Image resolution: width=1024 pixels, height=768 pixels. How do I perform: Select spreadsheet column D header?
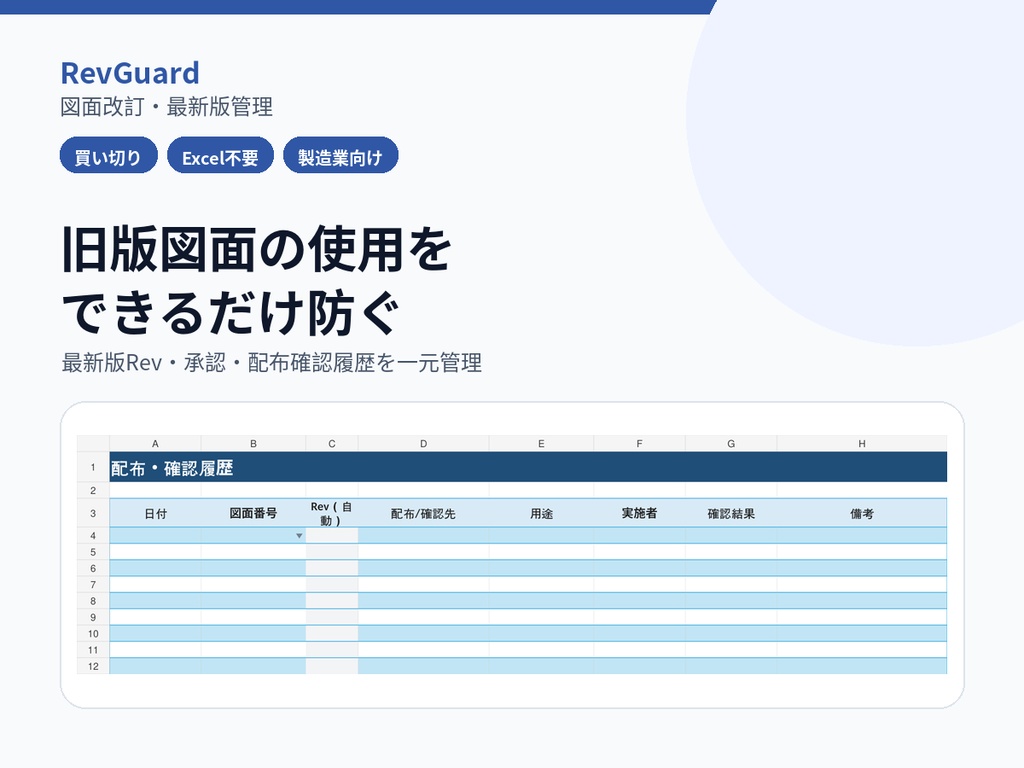coord(423,443)
